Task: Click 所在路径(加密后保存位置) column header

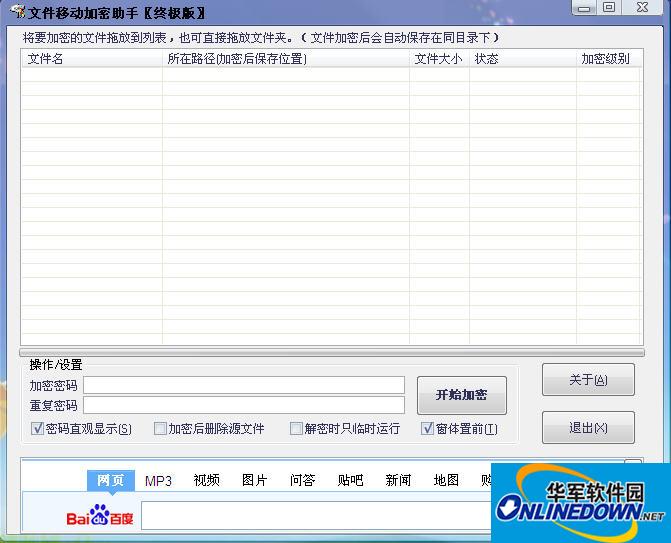Action: [x=286, y=59]
